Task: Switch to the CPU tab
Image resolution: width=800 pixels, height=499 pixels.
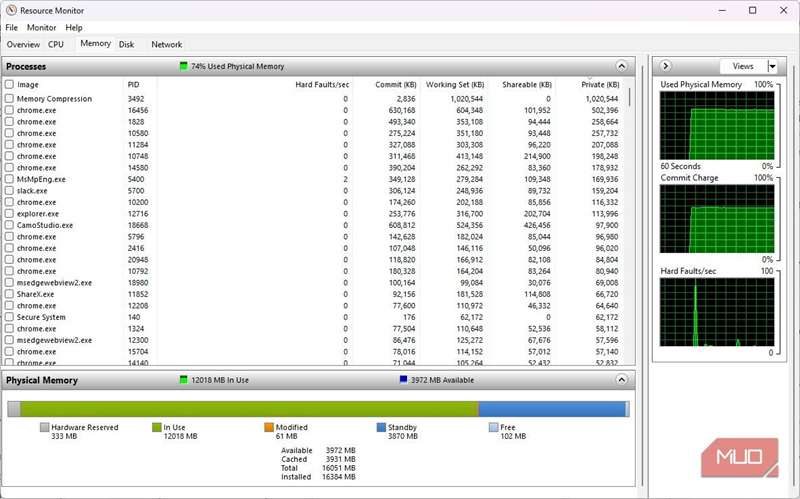Action: 56,44
